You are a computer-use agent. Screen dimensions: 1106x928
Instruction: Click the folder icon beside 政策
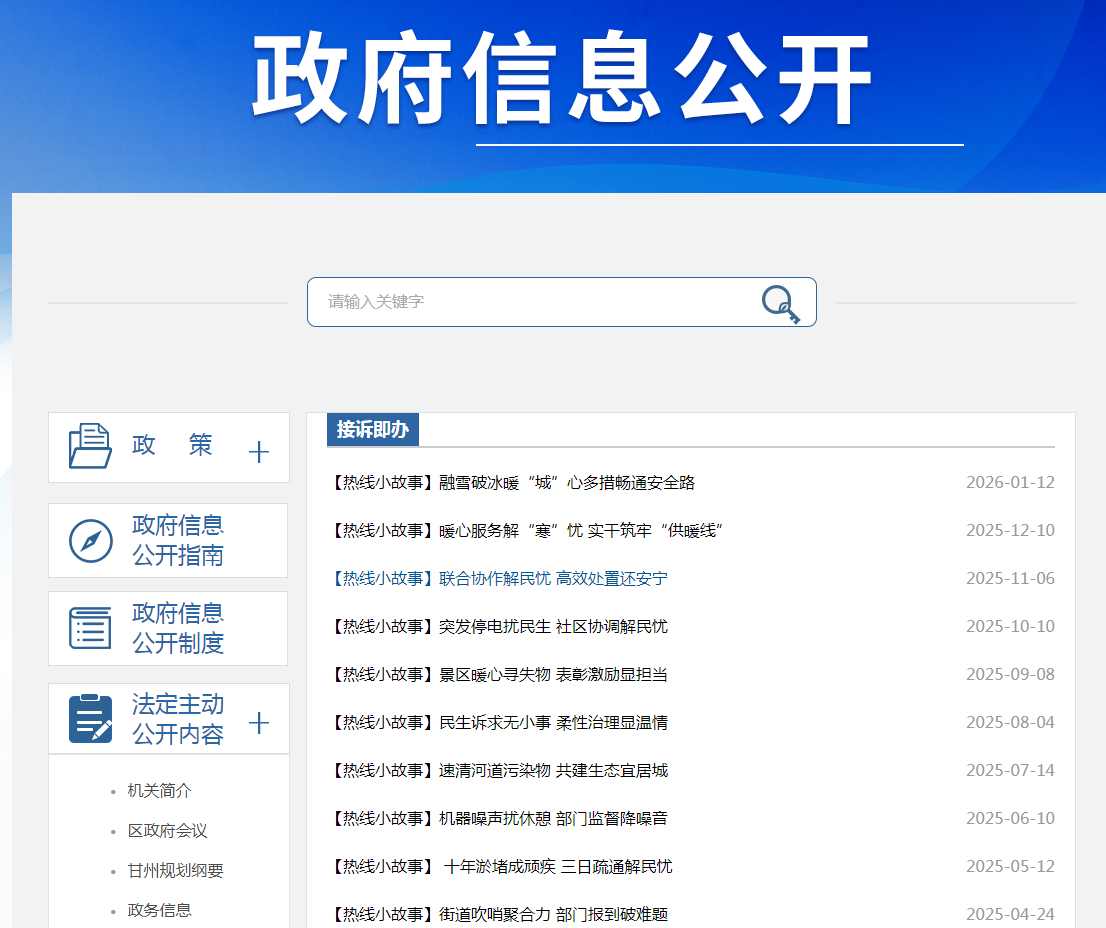pos(90,446)
